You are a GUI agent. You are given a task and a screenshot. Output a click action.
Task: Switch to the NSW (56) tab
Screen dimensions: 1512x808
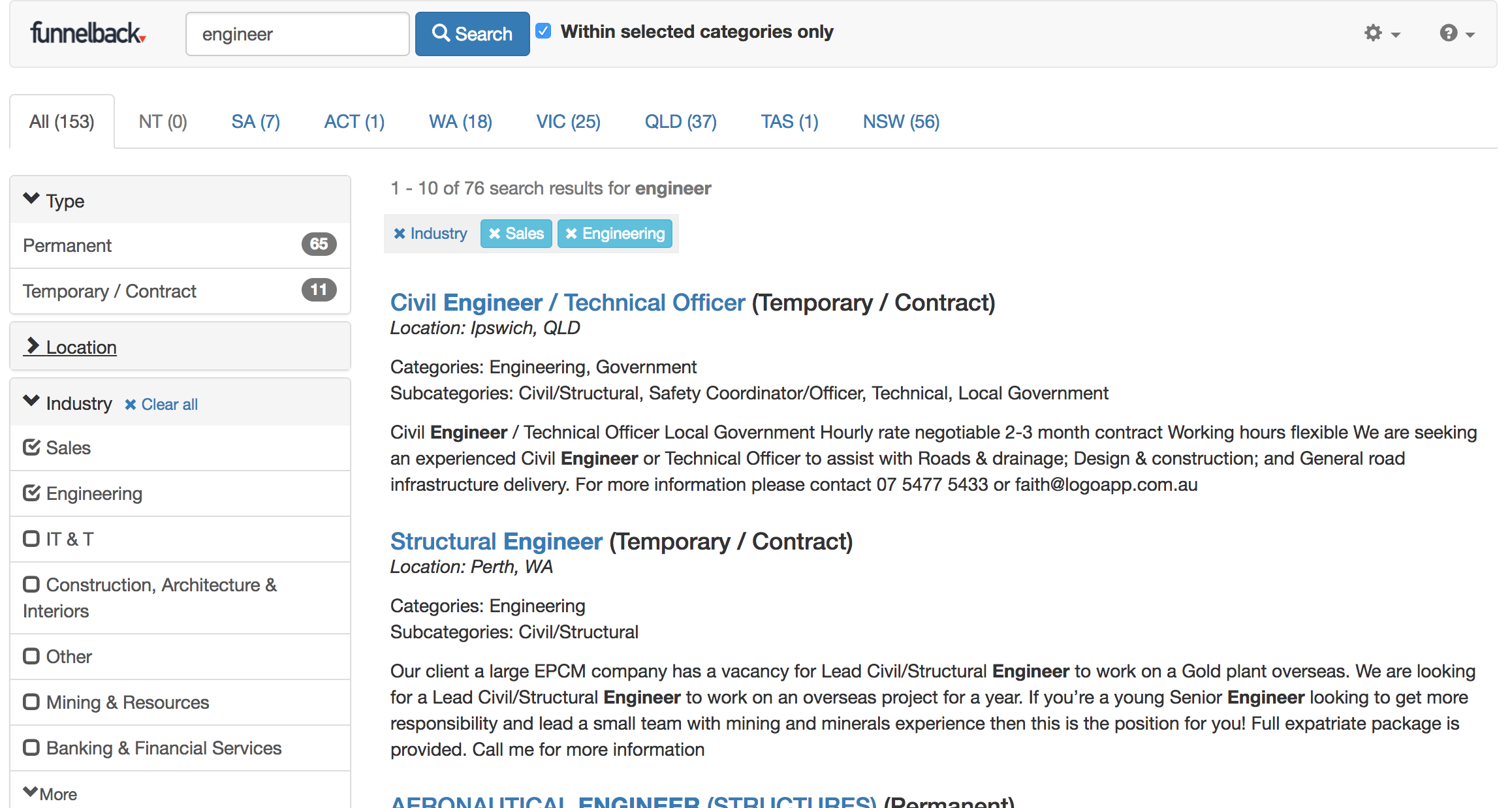point(901,122)
